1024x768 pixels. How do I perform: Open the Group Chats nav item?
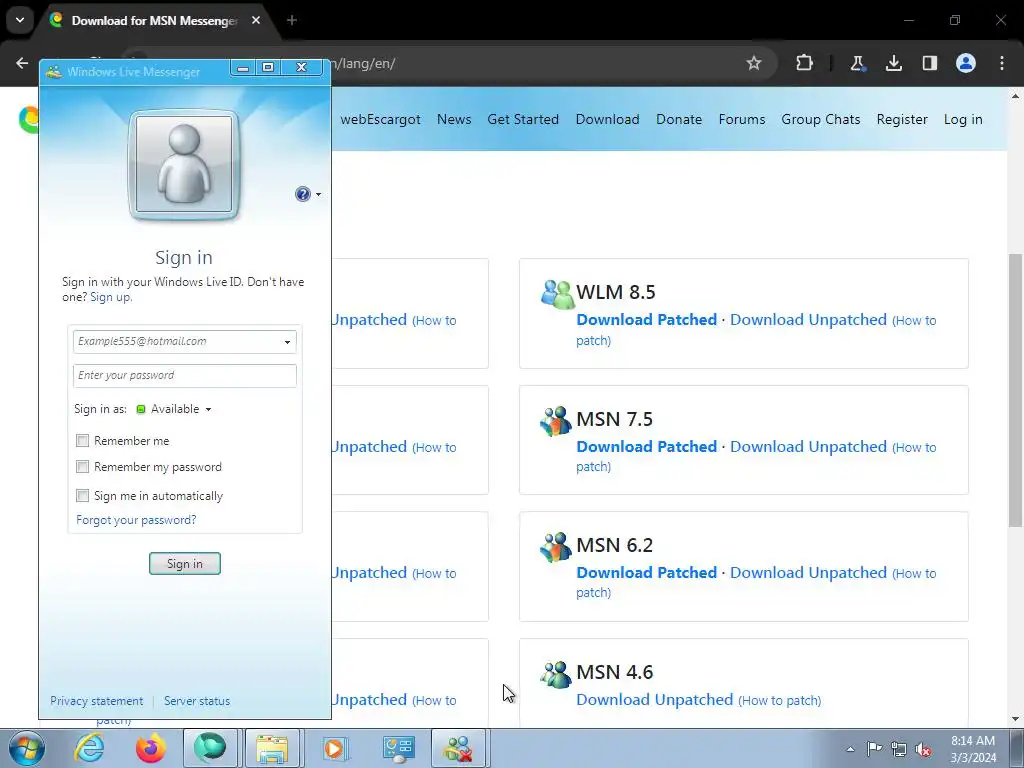[821, 120]
